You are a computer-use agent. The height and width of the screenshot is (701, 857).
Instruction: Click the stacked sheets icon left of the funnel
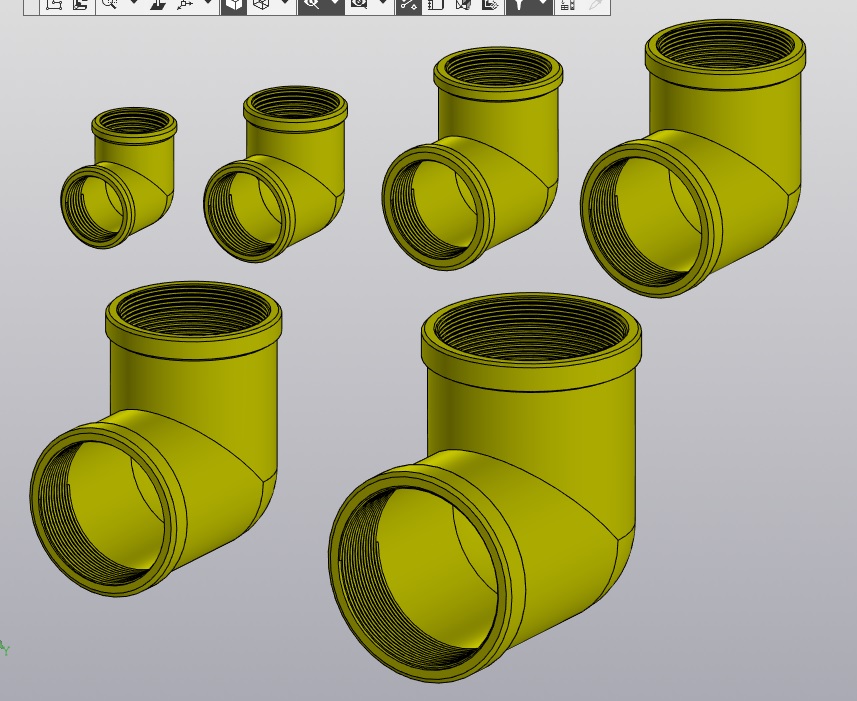490,5
